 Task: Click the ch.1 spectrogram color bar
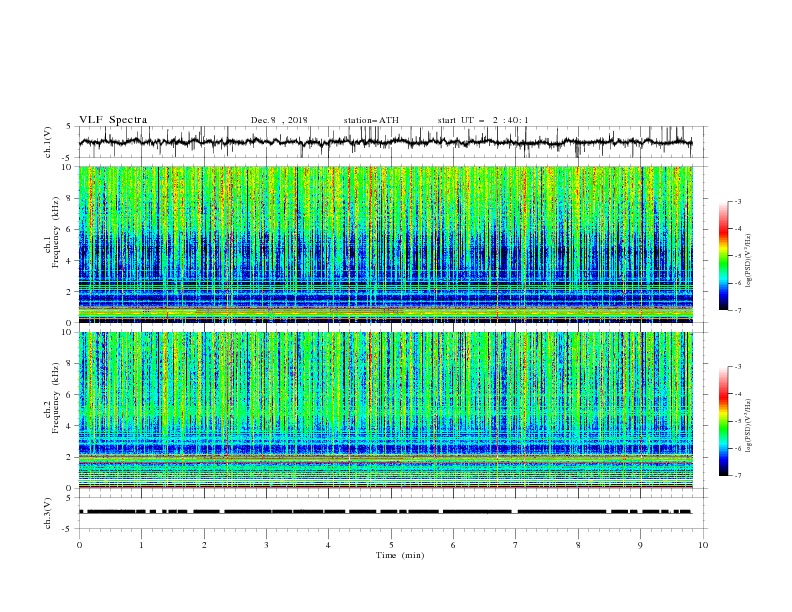723,256
